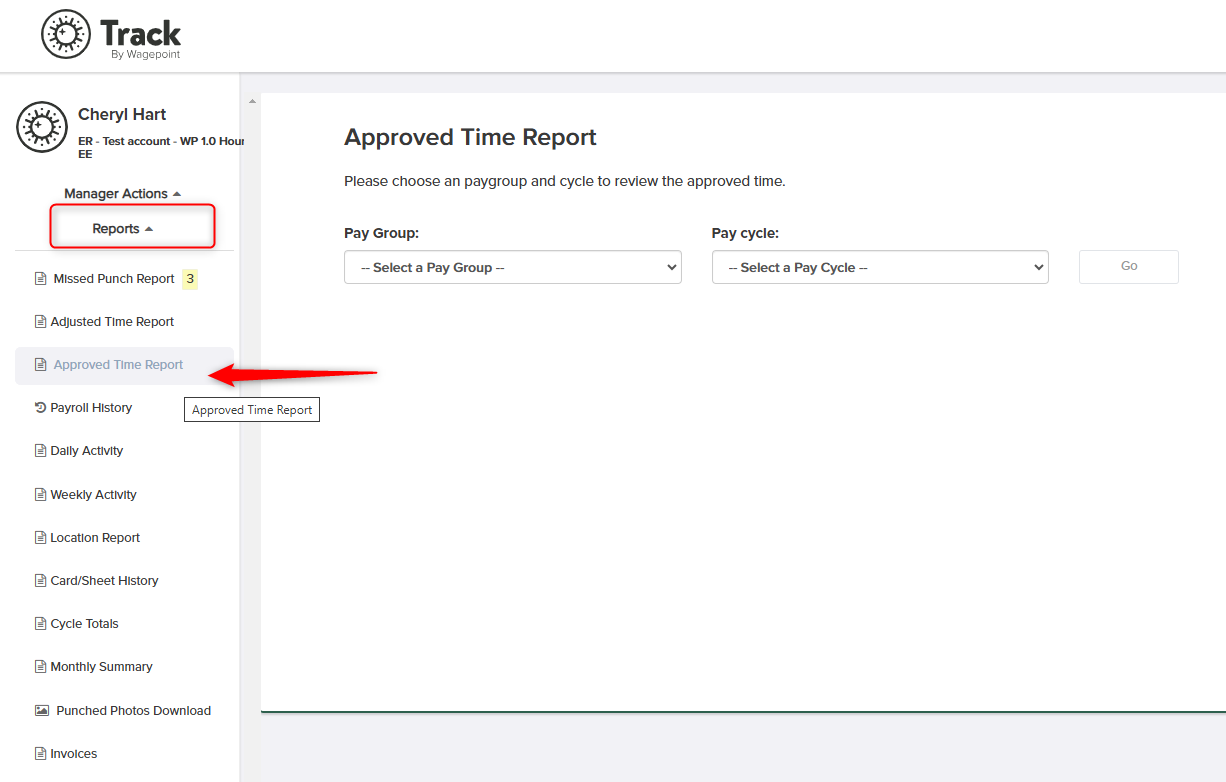Open the Select a Pay Group dropdown
The height and width of the screenshot is (782, 1226).
[513, 267]
